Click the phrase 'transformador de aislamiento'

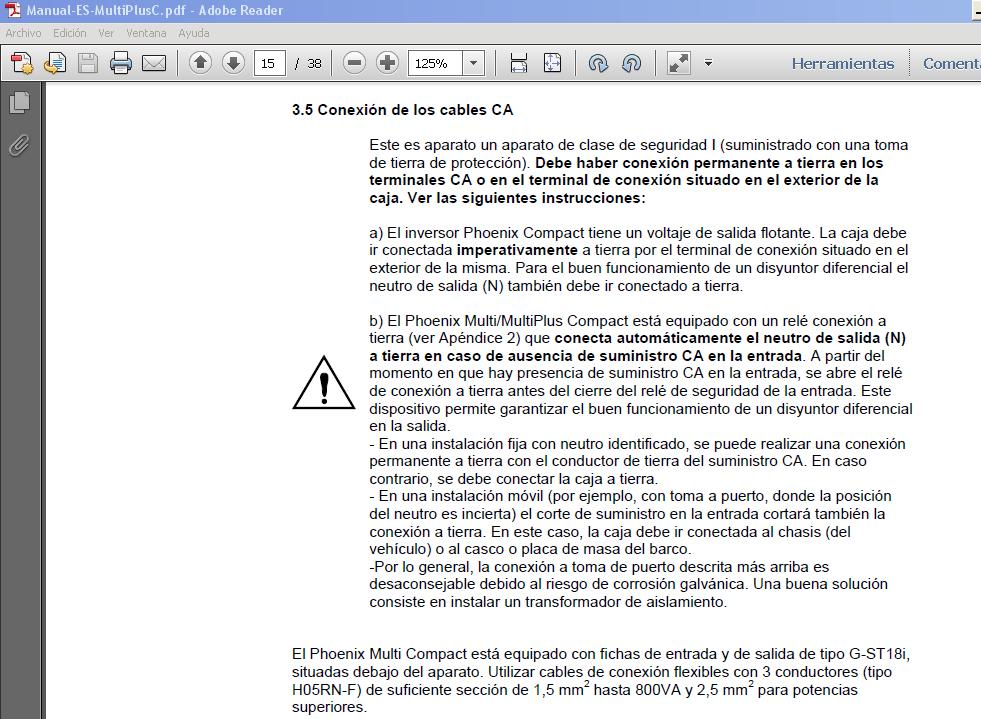[x=624, y=602]
